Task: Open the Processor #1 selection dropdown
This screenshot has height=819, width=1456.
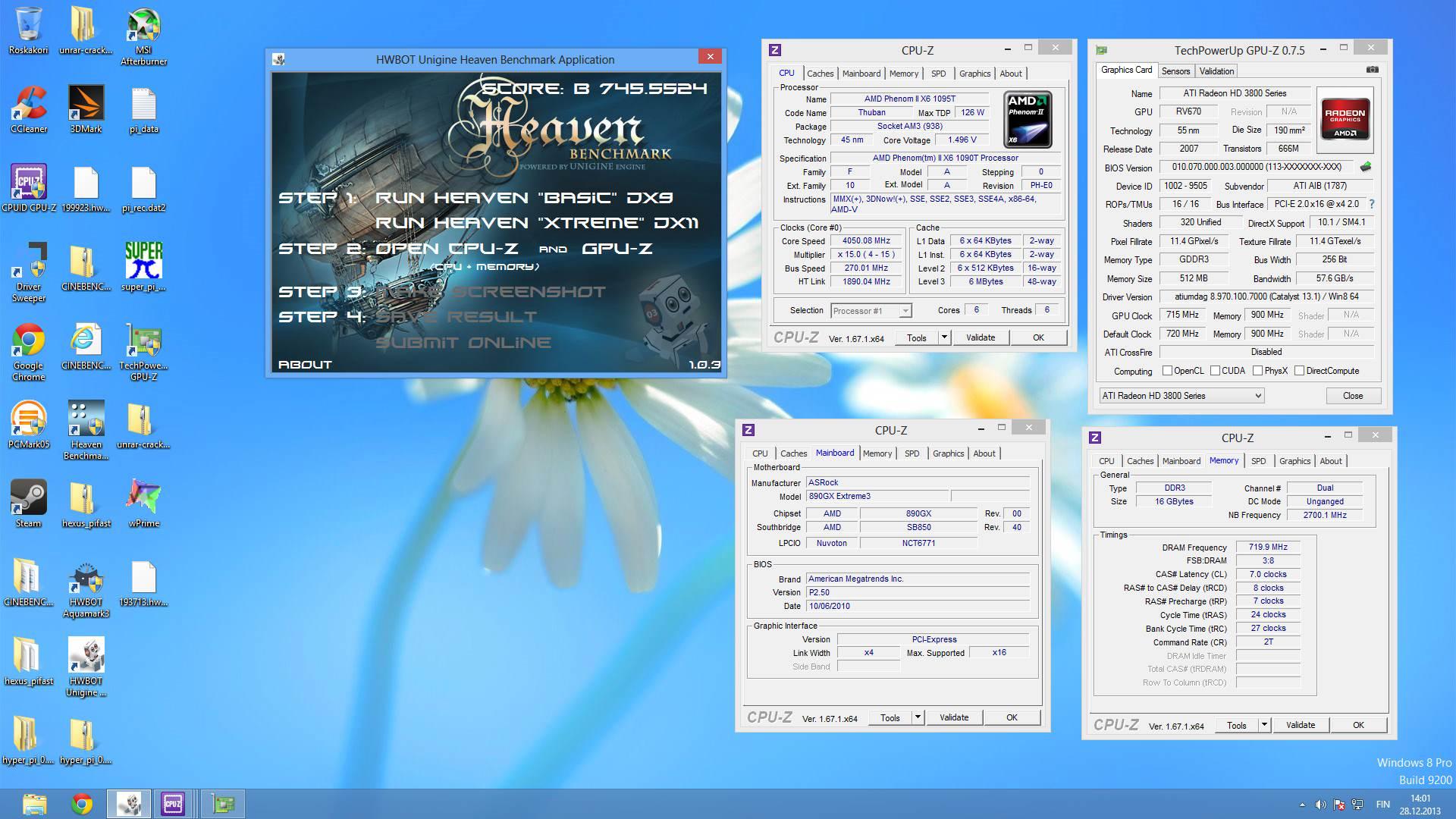Action: tap(871, 311)
